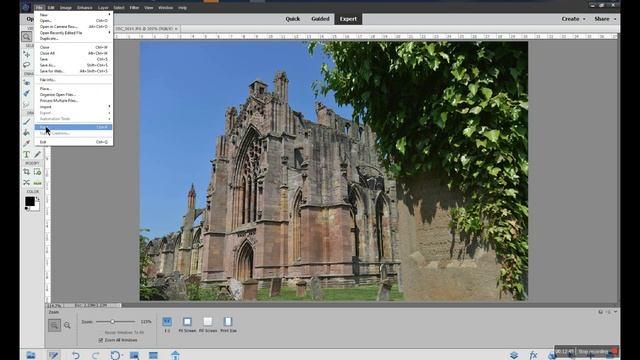Click the black foreground color swatch
The image size is (640, 360).
click(30, 201)
